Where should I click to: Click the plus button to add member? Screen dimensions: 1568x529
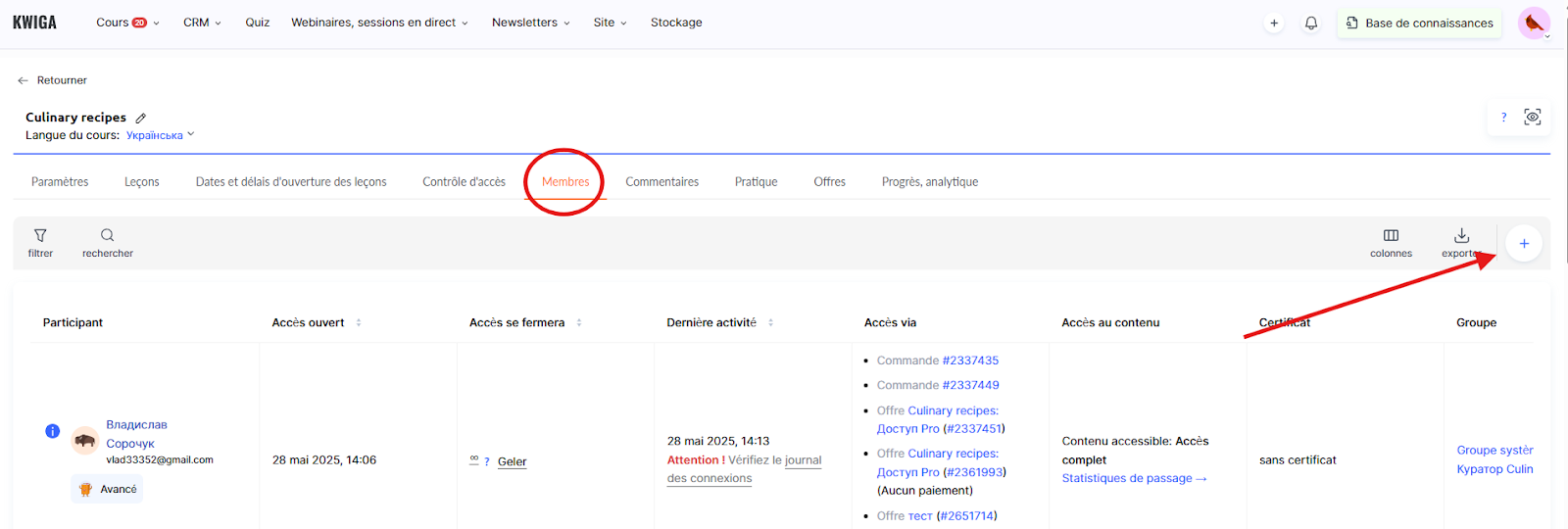[x=1524, y=244]
